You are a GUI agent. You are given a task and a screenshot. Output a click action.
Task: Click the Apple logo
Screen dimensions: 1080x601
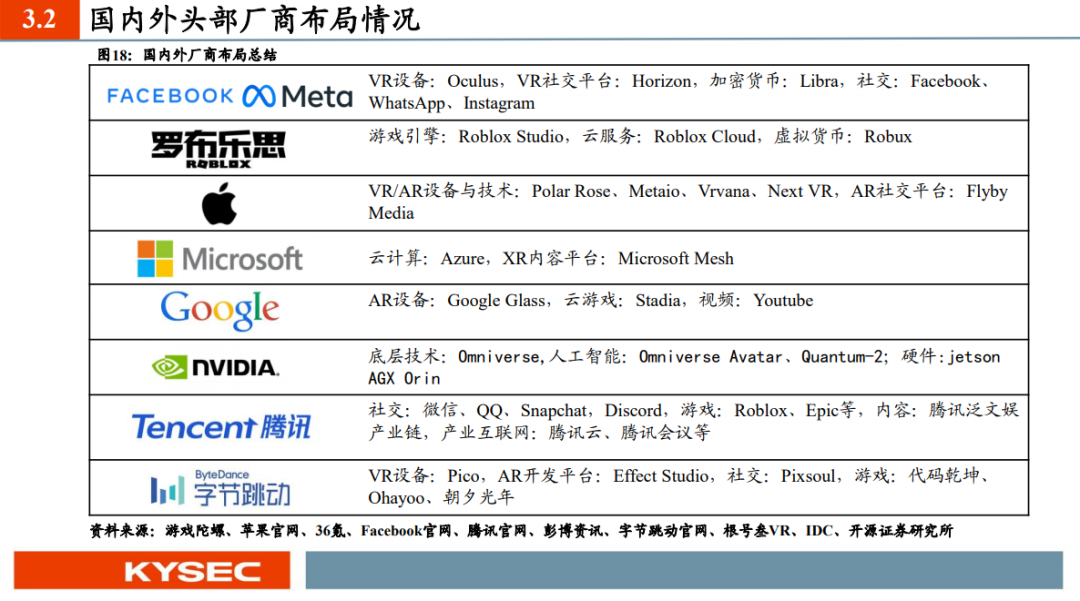click(219, 204)
